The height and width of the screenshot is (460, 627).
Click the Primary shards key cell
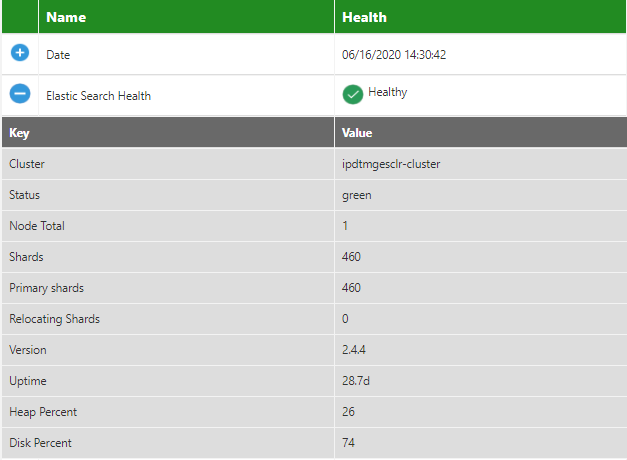pyautogui.click(x=46, y=288)
